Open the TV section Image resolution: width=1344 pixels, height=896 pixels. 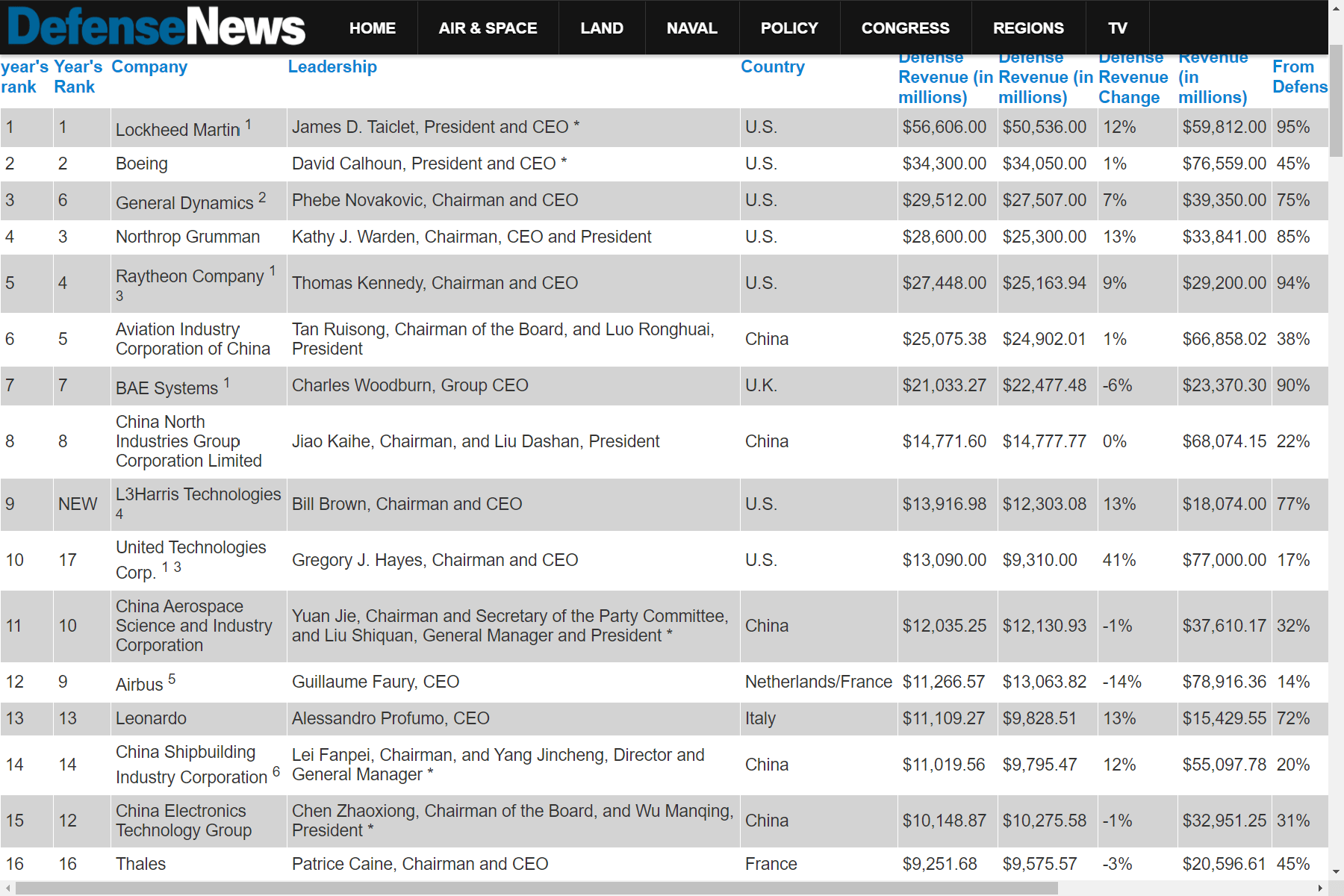[1118, 28]
